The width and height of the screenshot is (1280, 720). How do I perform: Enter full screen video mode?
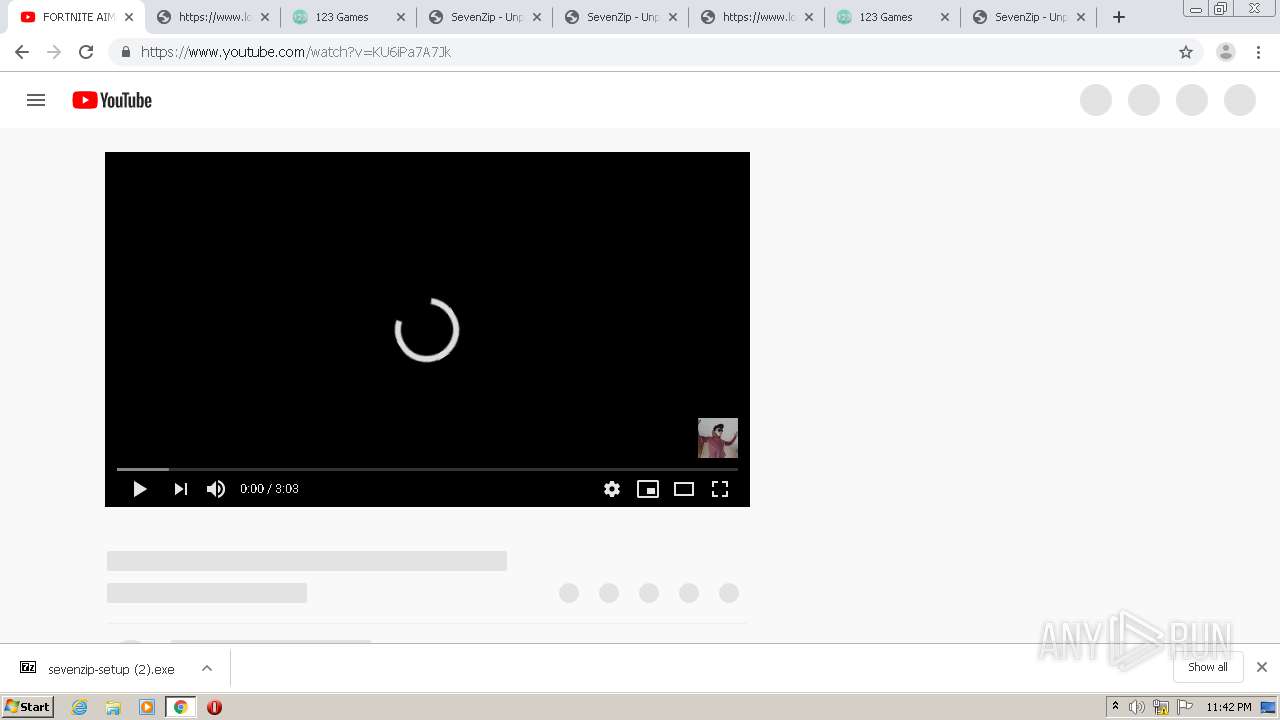coord(720,489)
